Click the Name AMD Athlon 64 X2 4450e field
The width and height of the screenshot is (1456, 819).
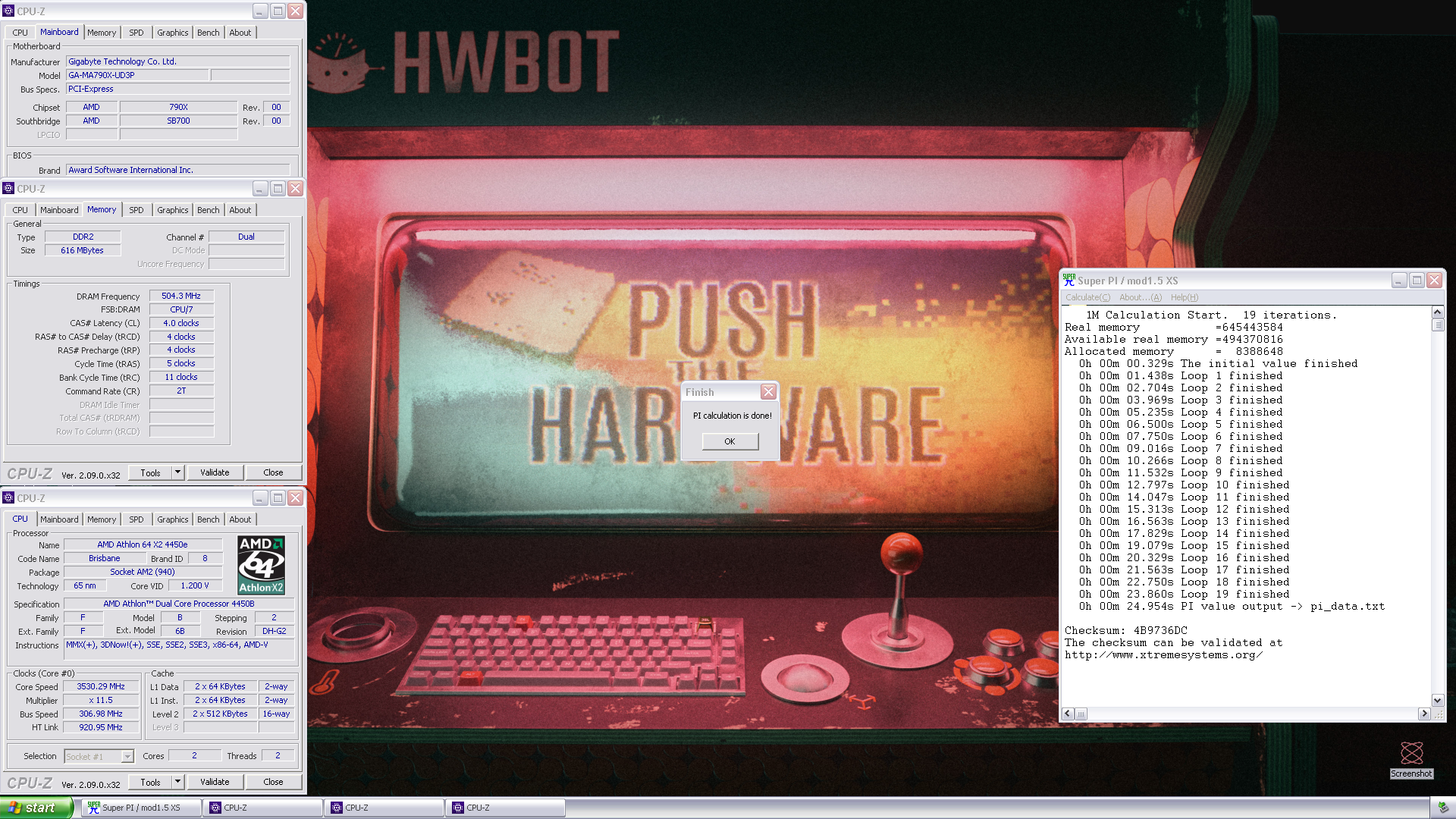point(143,544)
